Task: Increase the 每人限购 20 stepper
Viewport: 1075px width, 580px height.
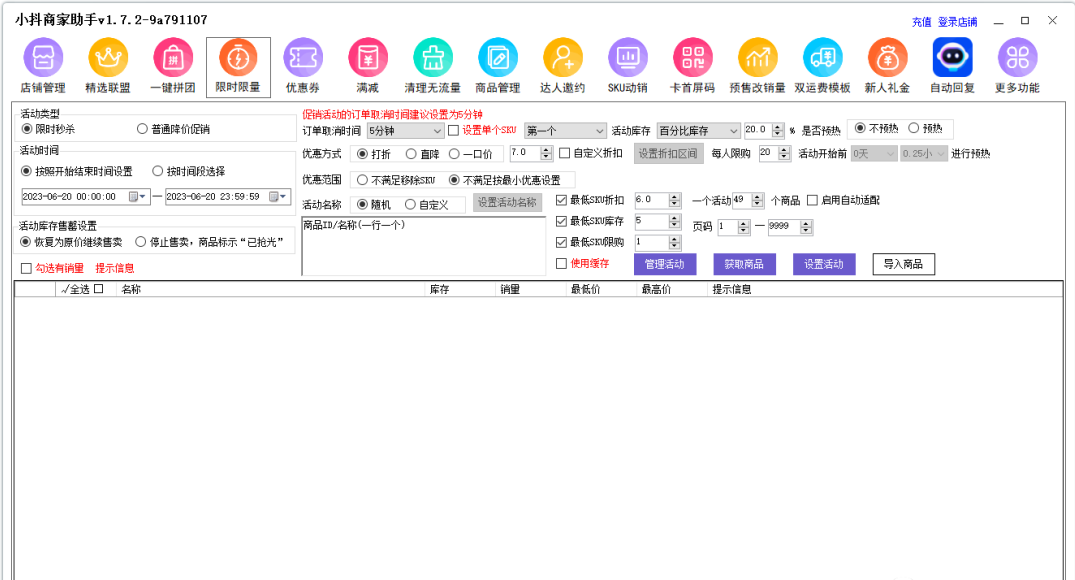Action: coord(784,150)
